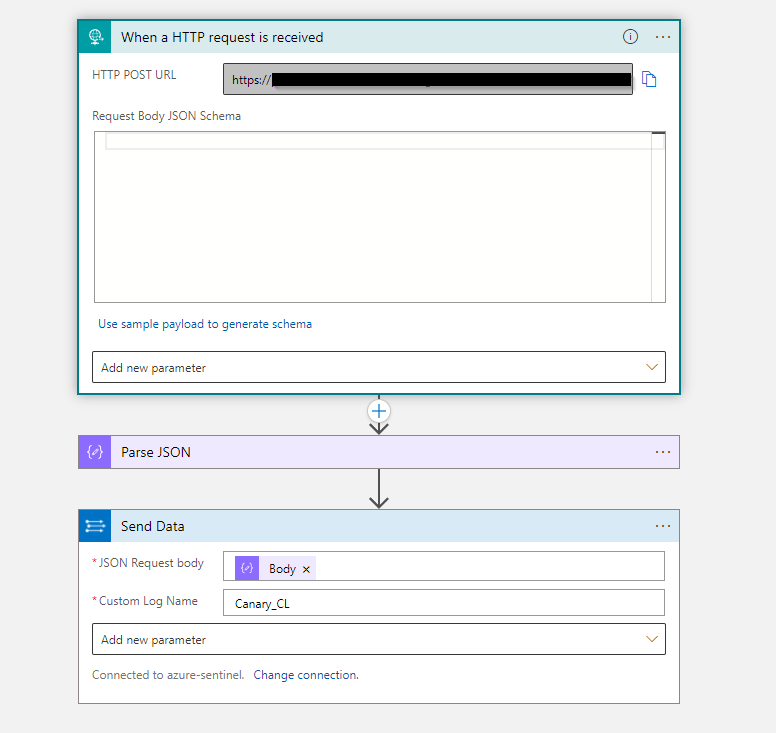
Task: Click the Send Data connector icon
Action: pos(95,526)
